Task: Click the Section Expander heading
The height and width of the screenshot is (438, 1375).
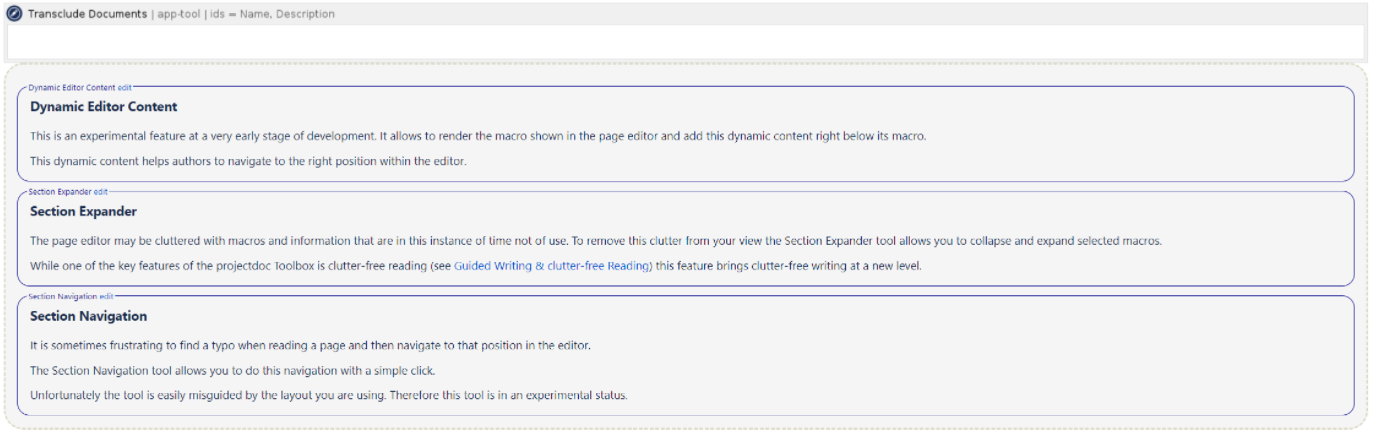Action: [83, 212]
